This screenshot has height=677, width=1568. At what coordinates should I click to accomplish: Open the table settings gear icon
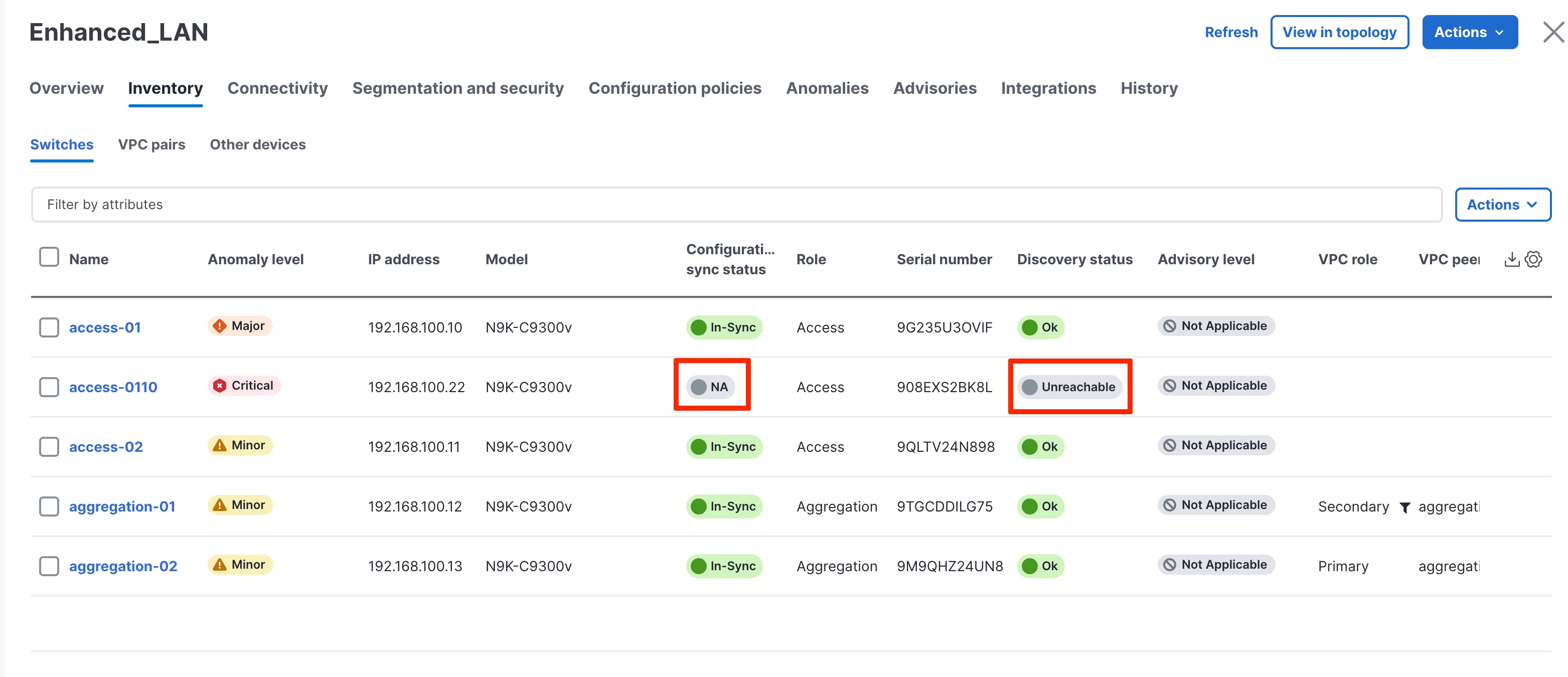[x=1533, y=259]
